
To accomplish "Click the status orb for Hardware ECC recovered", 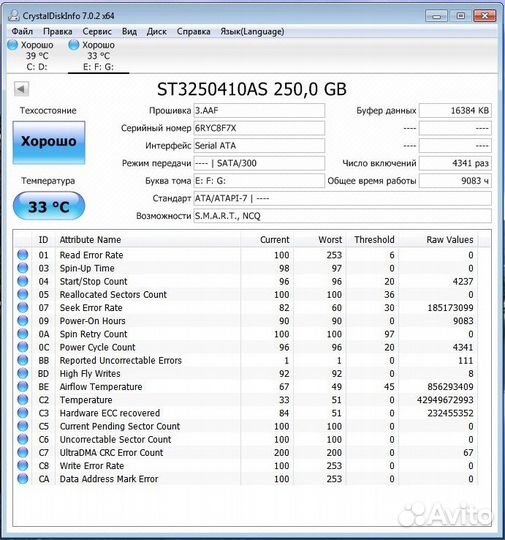I will click(23, 413).
